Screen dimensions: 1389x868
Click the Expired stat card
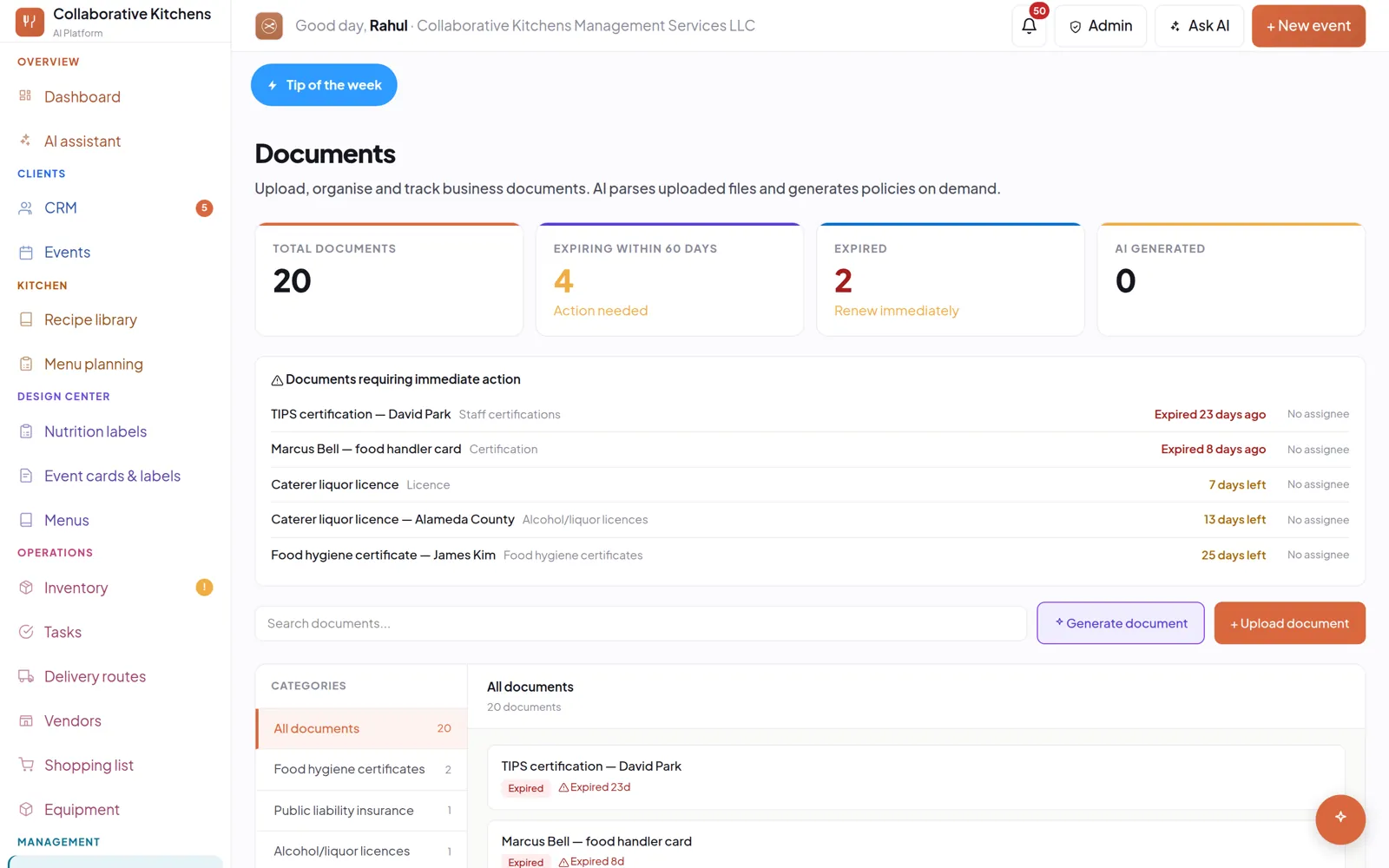pyautogui.click(x=951, y=279)
